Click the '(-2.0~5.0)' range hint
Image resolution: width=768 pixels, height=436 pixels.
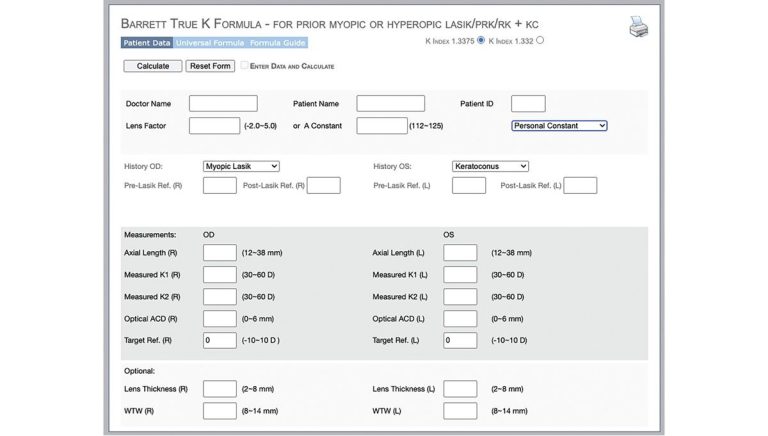tap(260, 125)
